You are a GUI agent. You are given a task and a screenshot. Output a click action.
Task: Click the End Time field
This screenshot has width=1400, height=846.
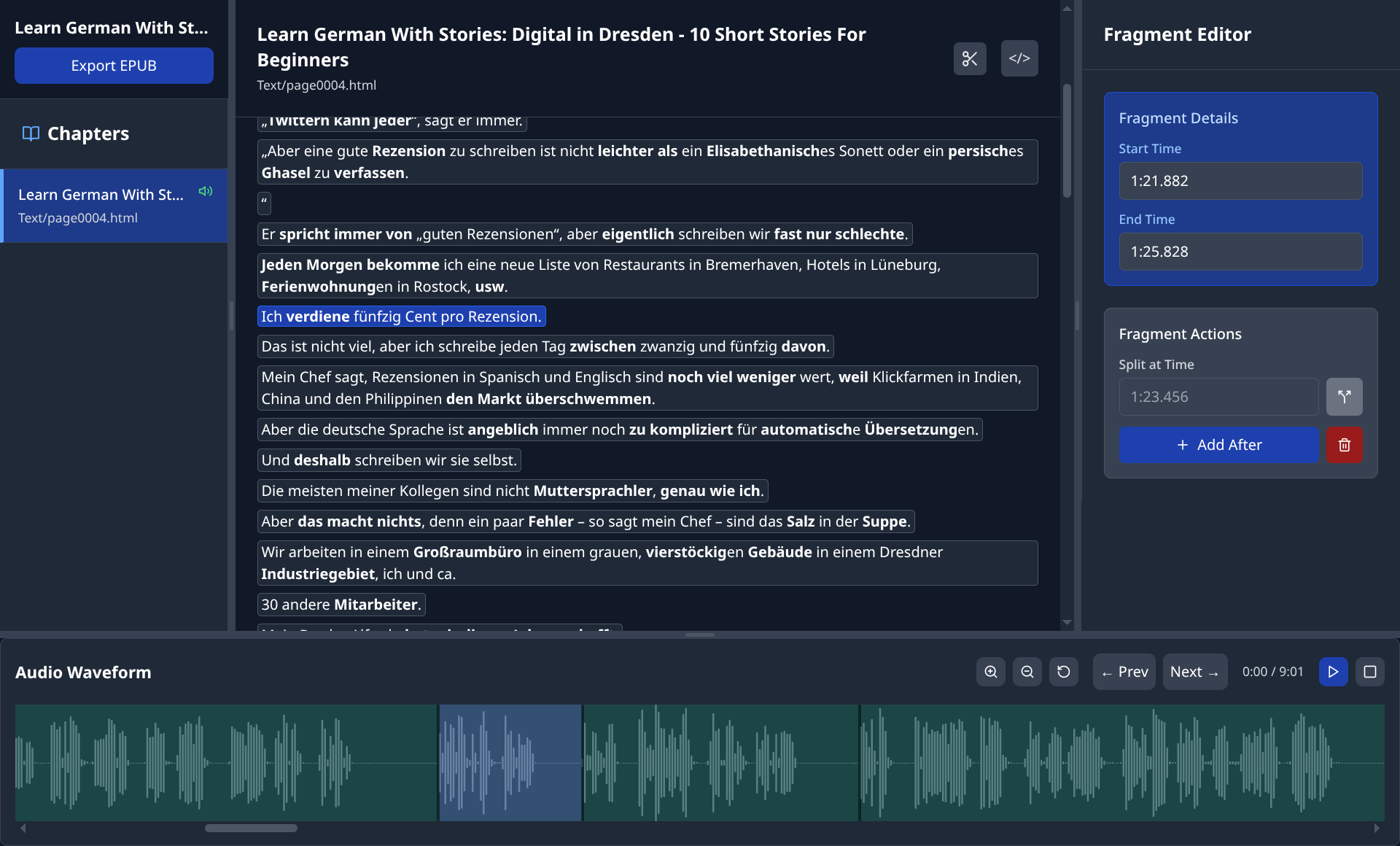[x=1240, y=252]
